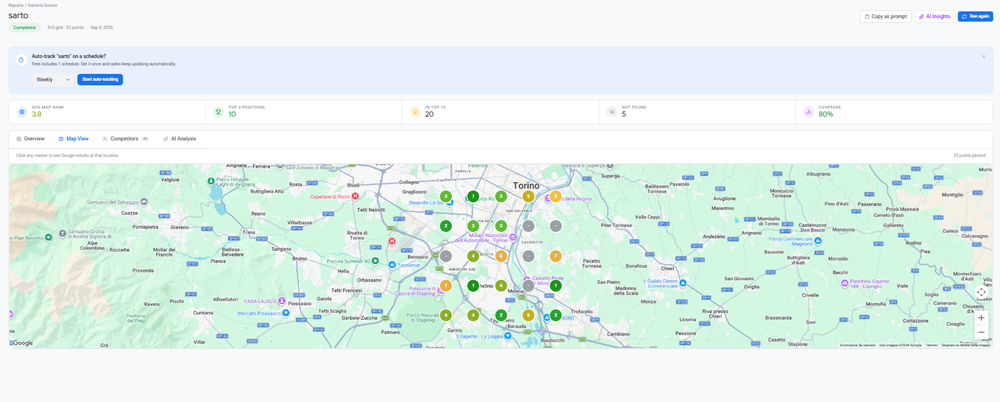Click the Museo Nazionale dell'Automobile pin

(512, 237)
